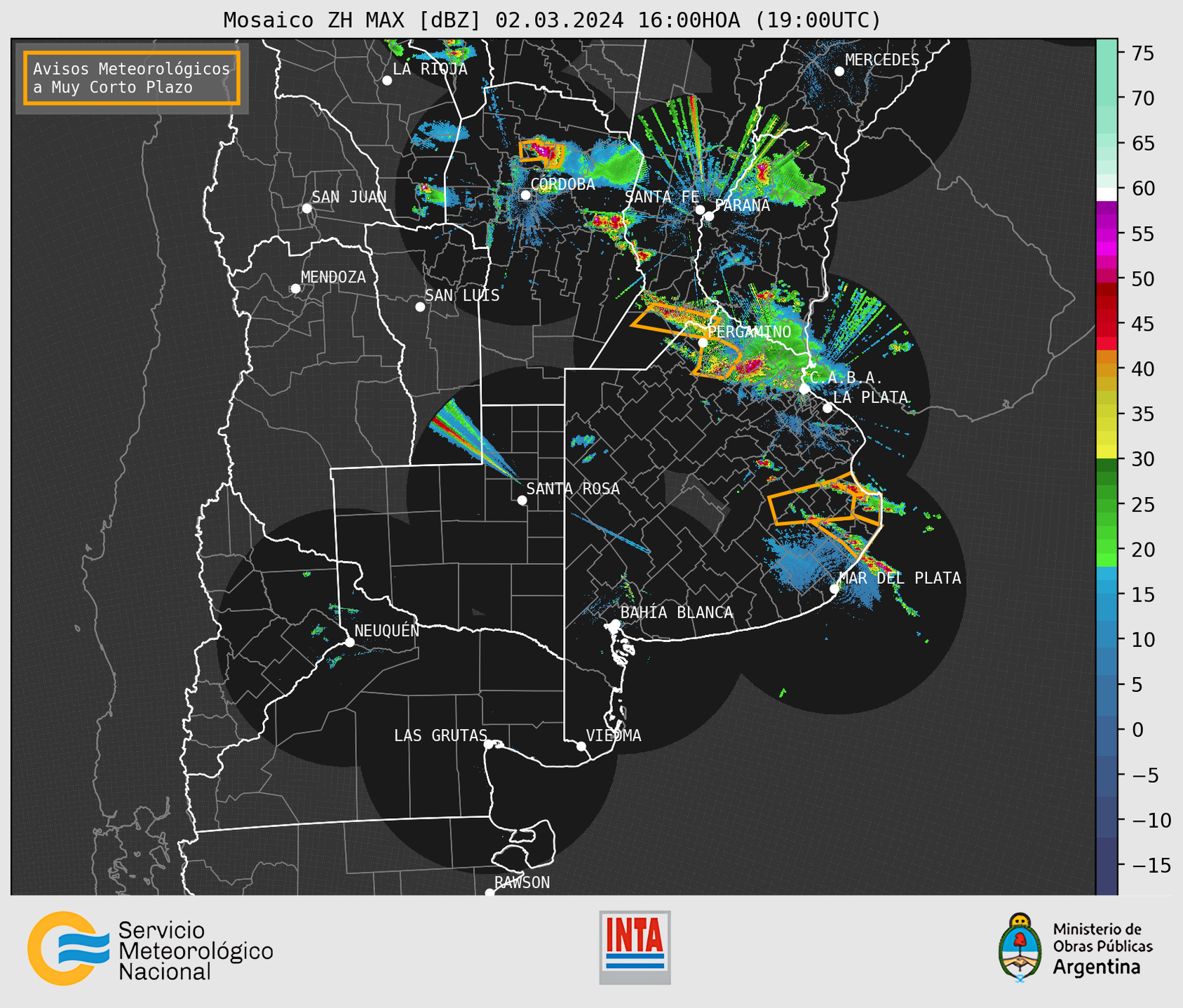Click the Bahía Blanca city marker dot
The image size is (1183, 1008).
click(615, 623)
